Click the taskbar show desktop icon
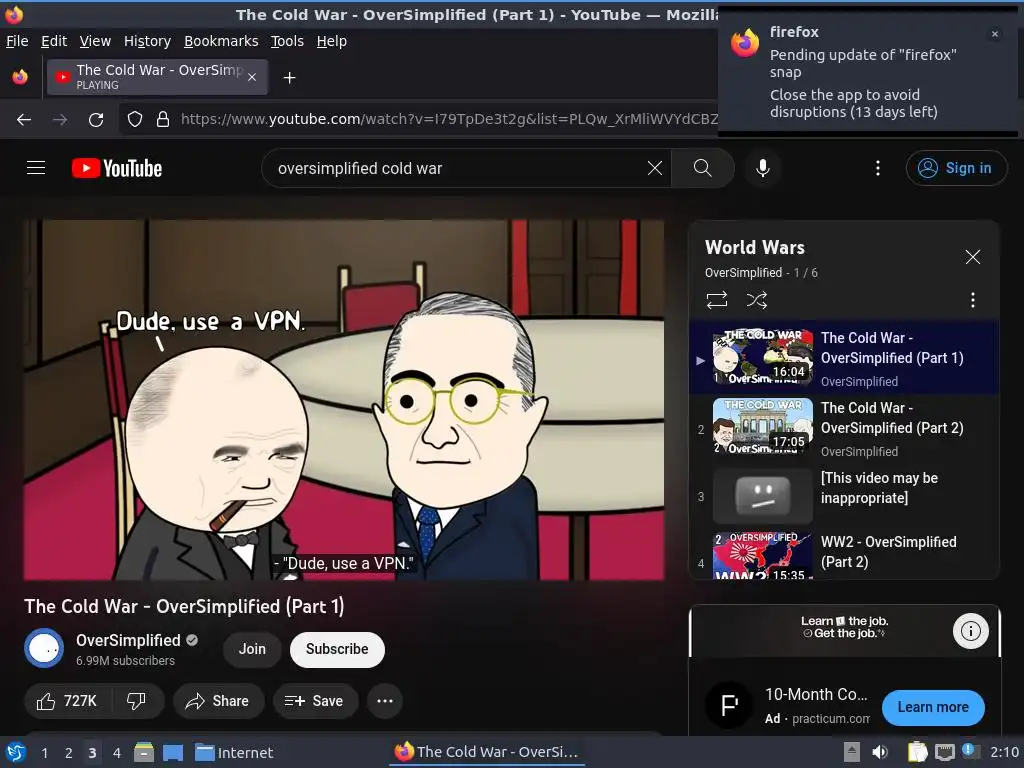The width and height of the screenshot is (1024, 768). tap(172, 752)
